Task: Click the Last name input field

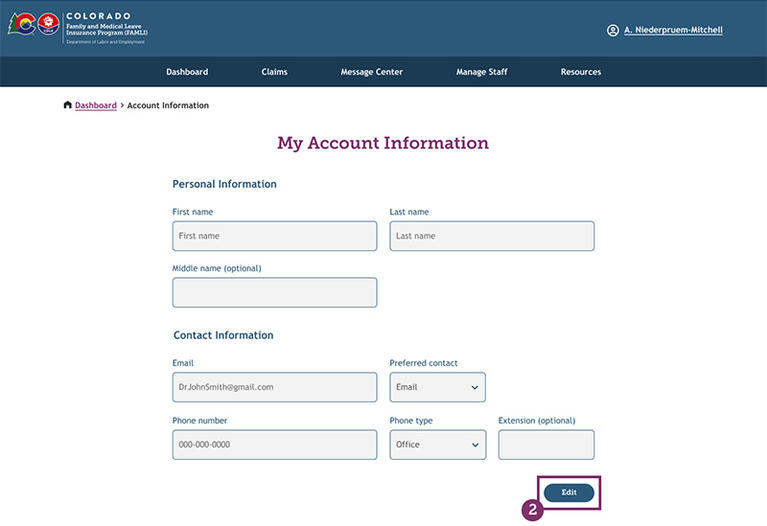Action: coord(492,236)
